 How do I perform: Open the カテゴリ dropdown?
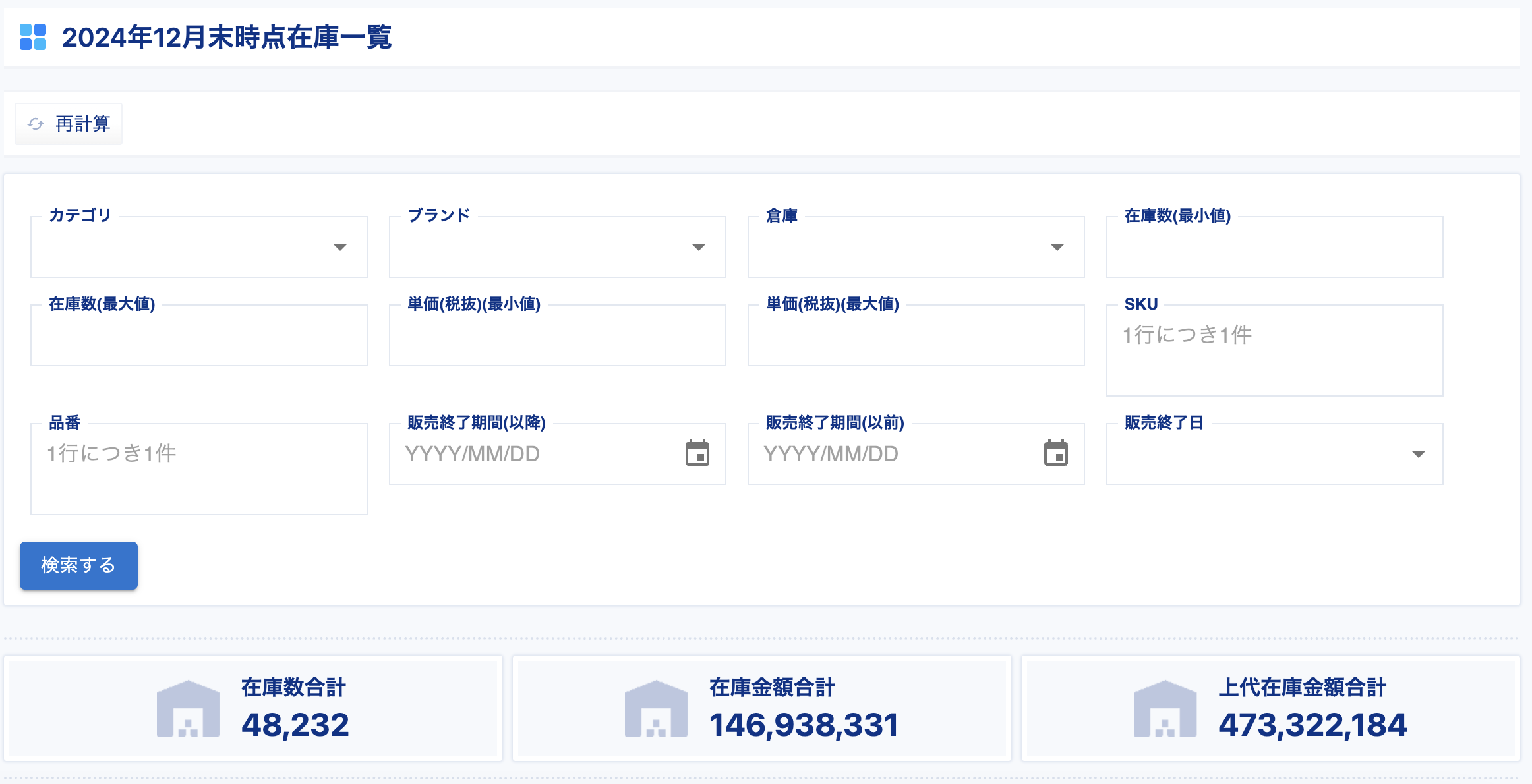(x=199, y=247)
